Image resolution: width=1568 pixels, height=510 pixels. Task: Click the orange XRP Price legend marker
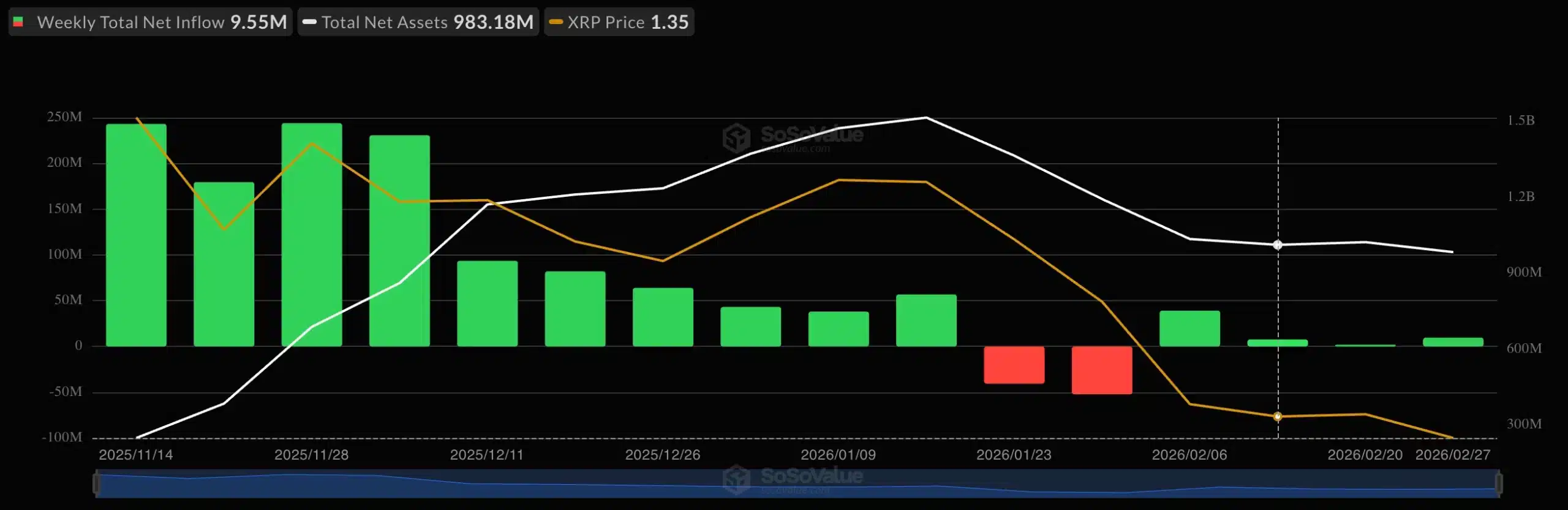pos(556,22)
